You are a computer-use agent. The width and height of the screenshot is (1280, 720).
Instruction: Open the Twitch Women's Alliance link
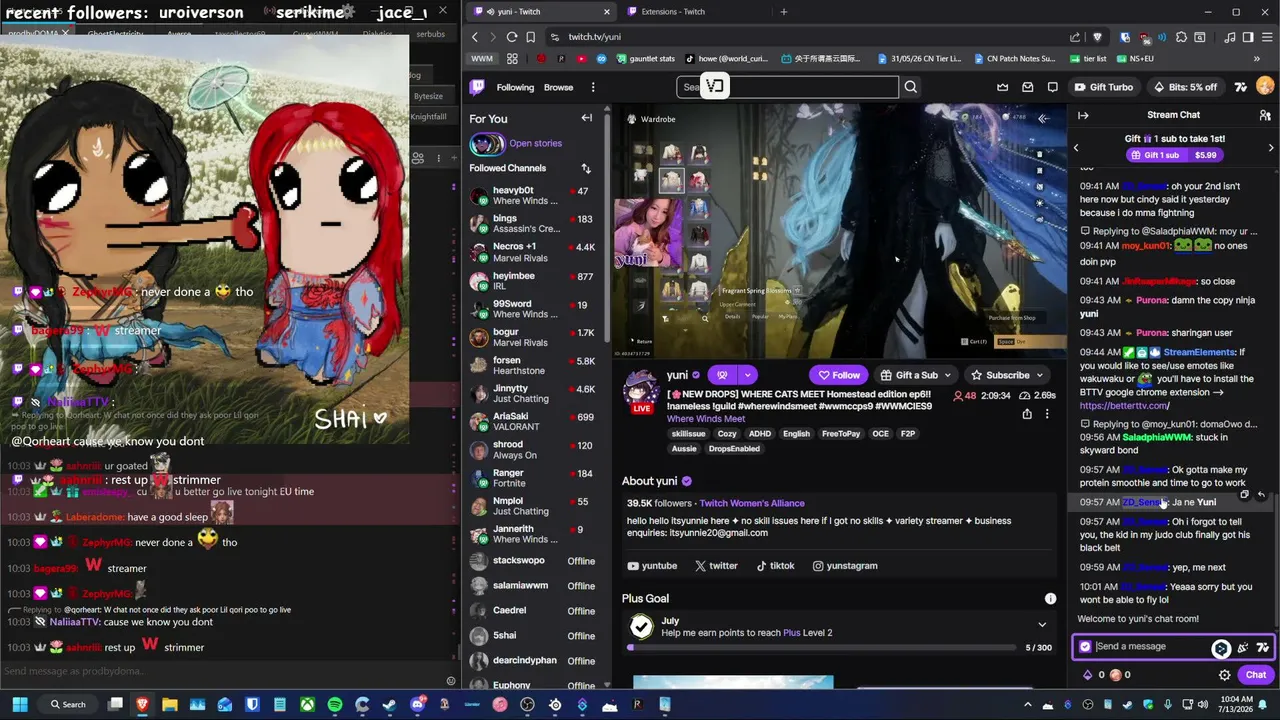pos(752,503)
